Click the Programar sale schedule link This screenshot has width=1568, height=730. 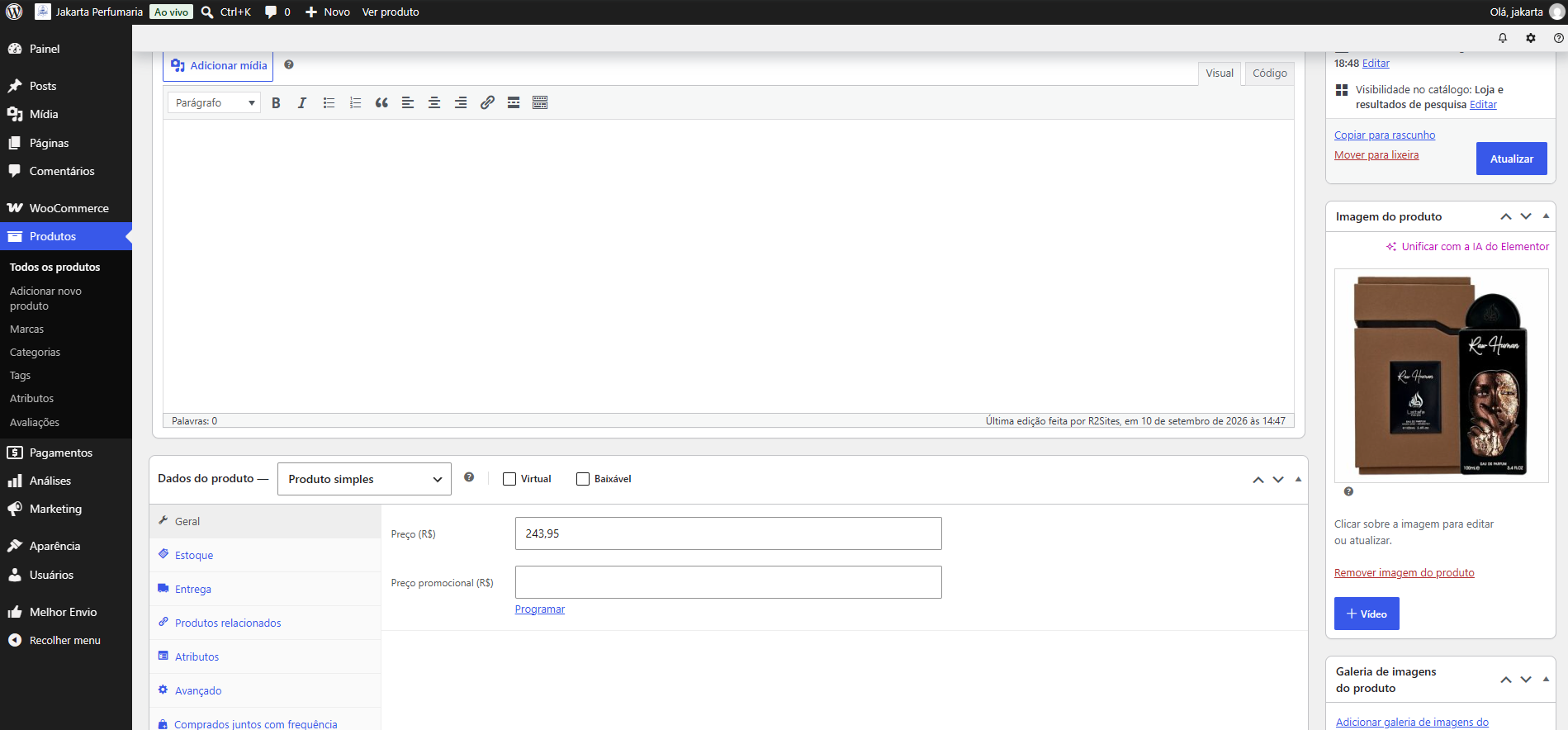click(x=540, y=609)
